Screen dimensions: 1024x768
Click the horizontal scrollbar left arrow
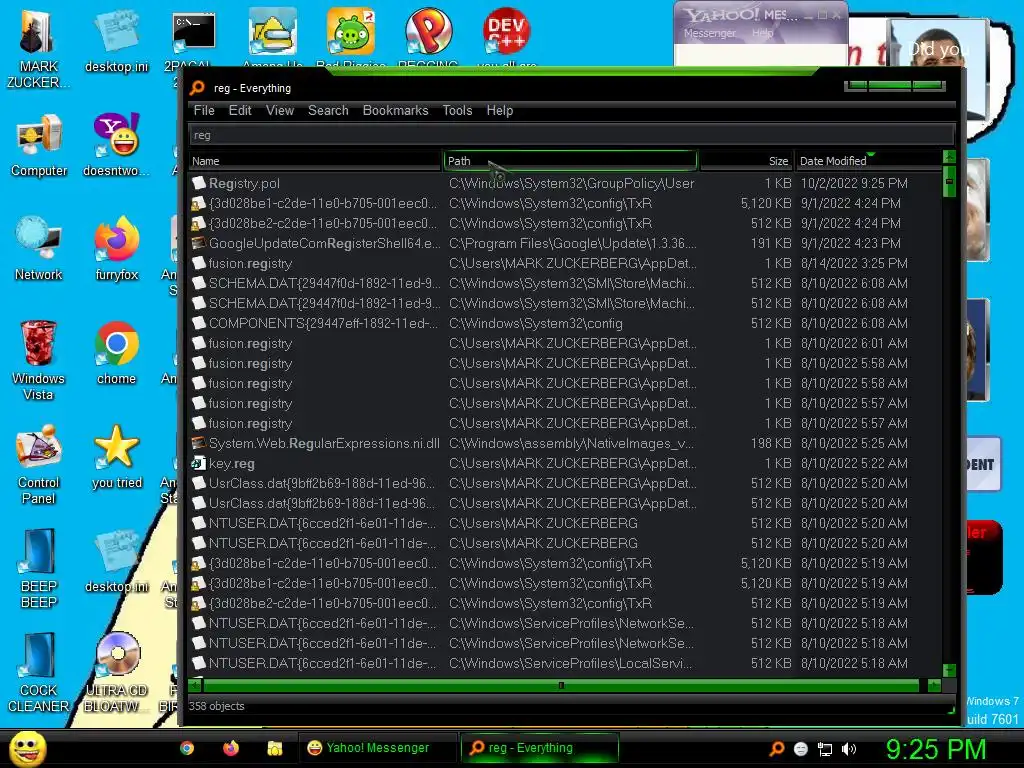pyautogui.click(x=195, y=685)
